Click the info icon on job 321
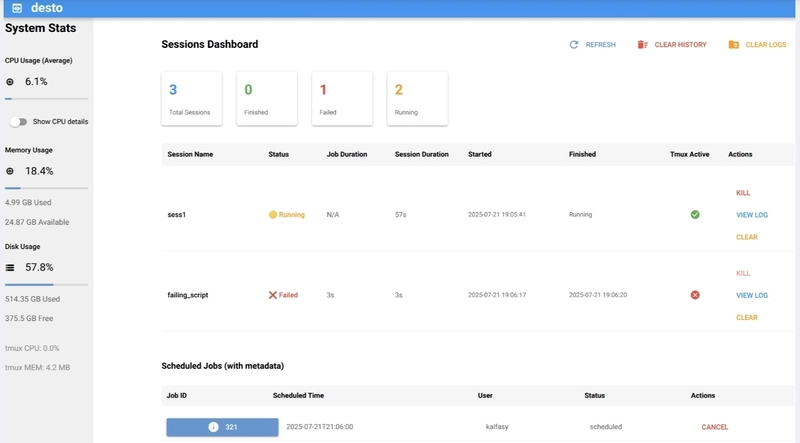 tap(213, 427)
